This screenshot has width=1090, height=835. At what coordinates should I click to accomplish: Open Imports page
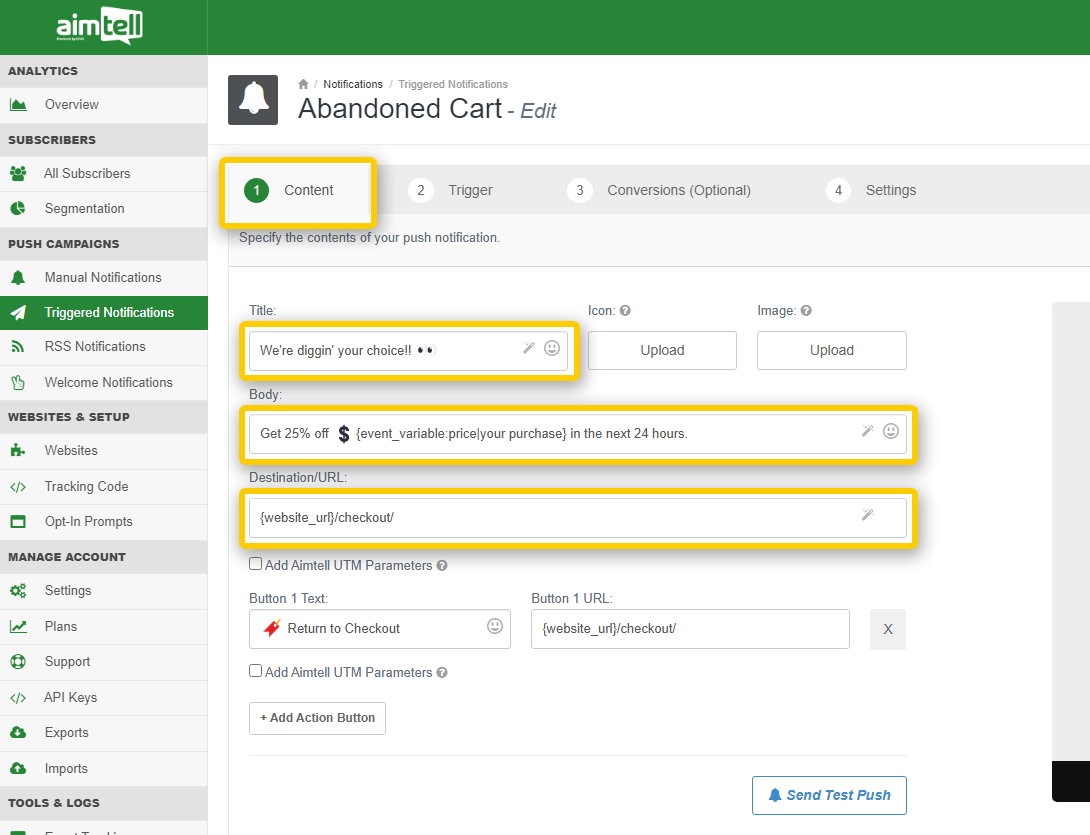[x=104, y=768]
